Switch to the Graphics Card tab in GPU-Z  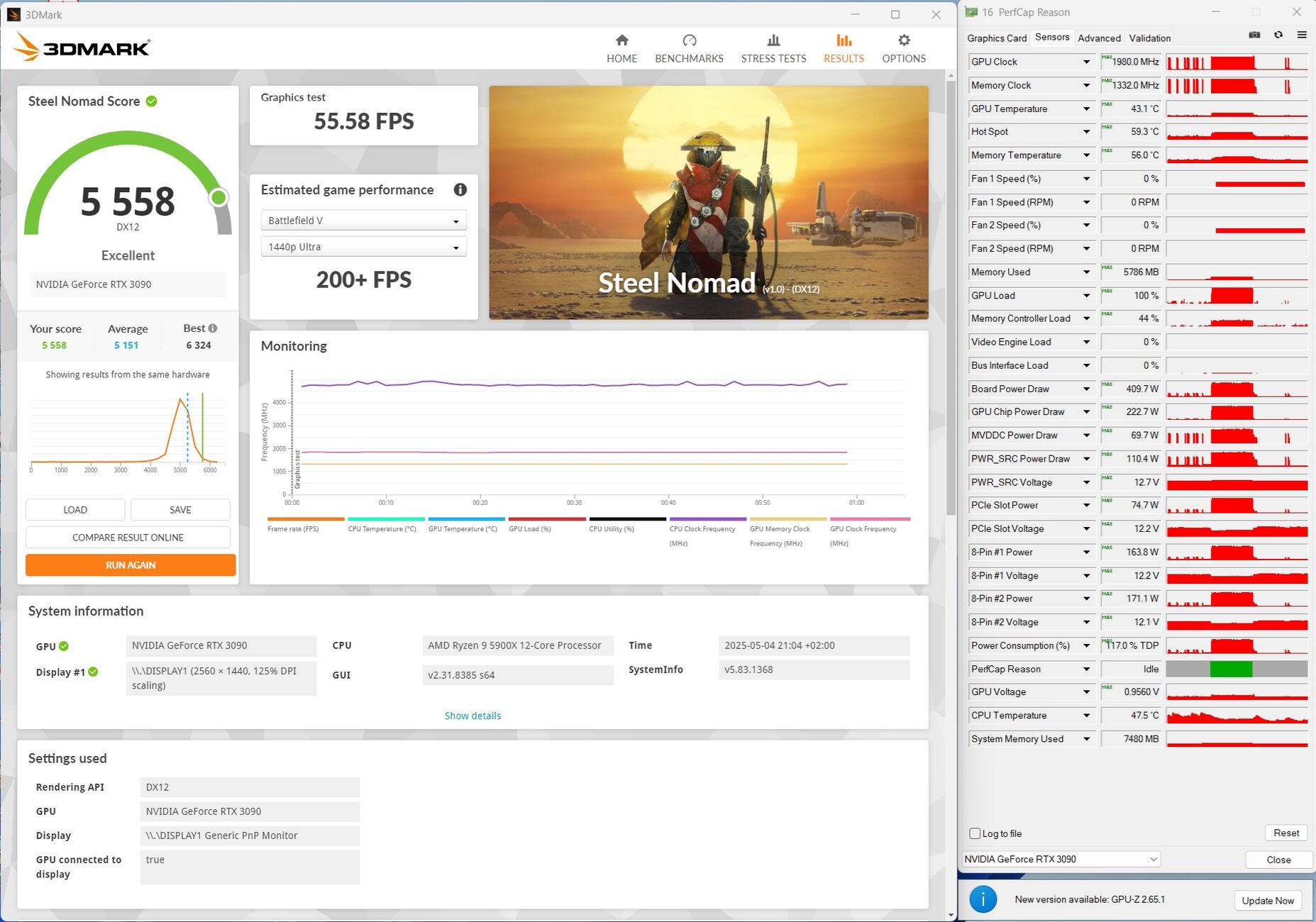[997, 38]
